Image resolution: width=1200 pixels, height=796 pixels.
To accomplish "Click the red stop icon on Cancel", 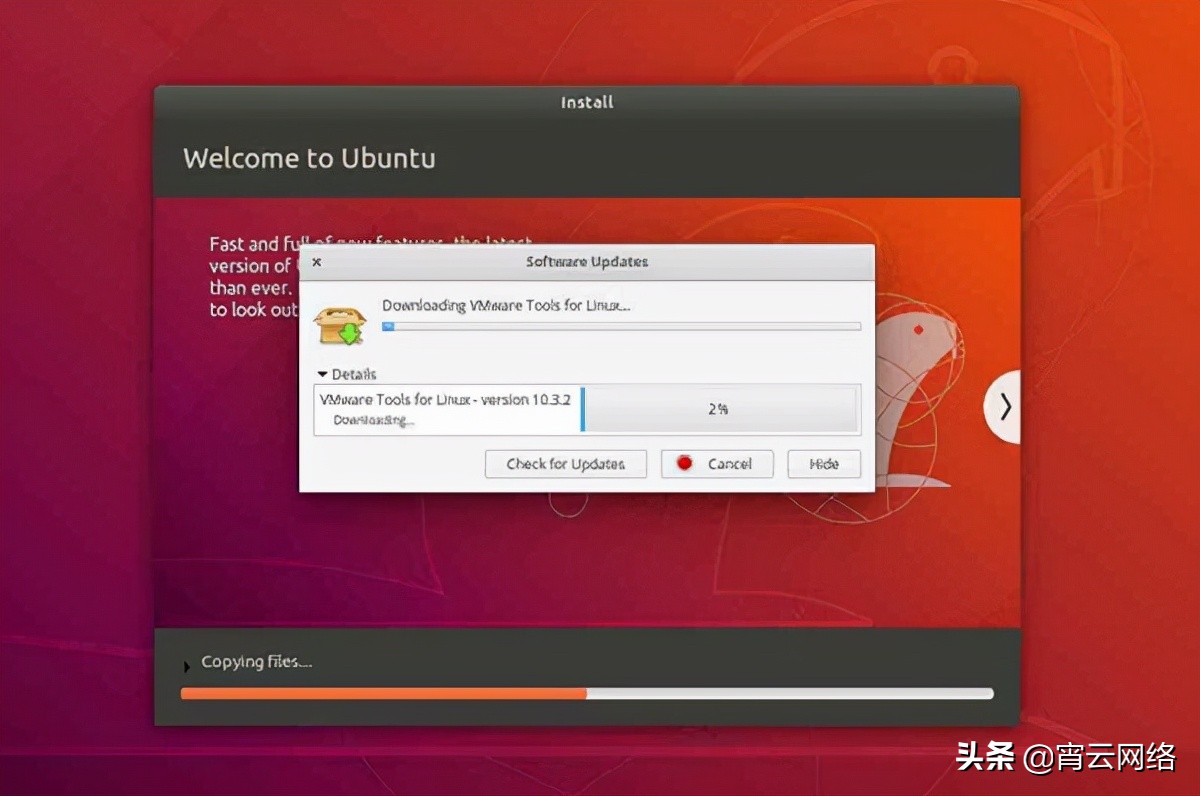I will [685, 464].
